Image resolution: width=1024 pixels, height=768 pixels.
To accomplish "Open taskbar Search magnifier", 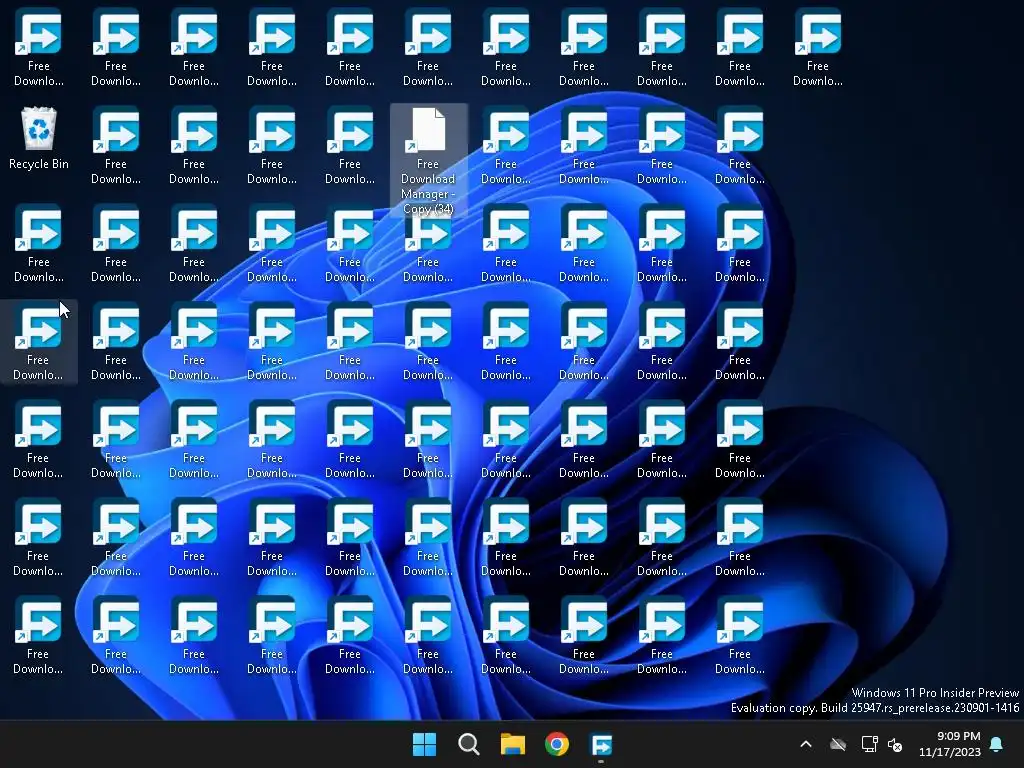I will (469, 744).
